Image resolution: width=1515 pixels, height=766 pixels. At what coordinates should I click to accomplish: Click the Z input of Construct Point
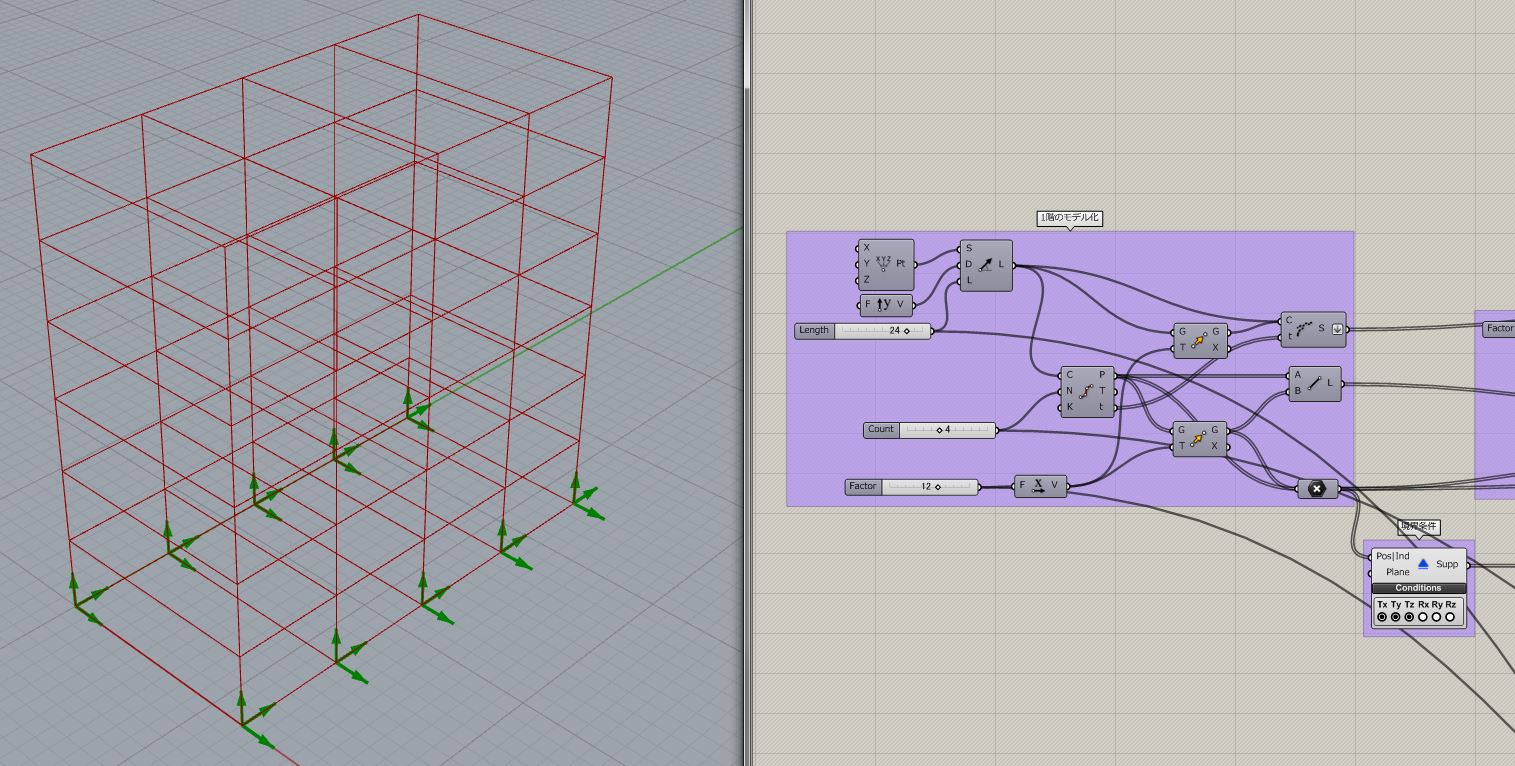click(866, 280)
